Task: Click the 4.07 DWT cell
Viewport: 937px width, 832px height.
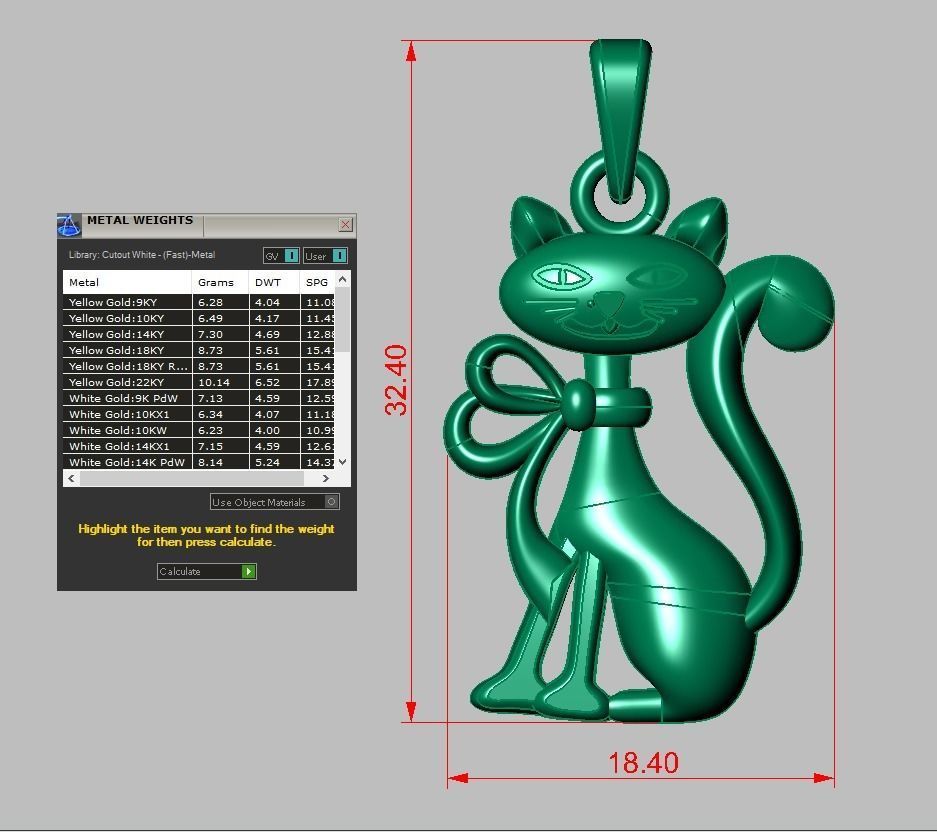Action: tap(274, 414)
